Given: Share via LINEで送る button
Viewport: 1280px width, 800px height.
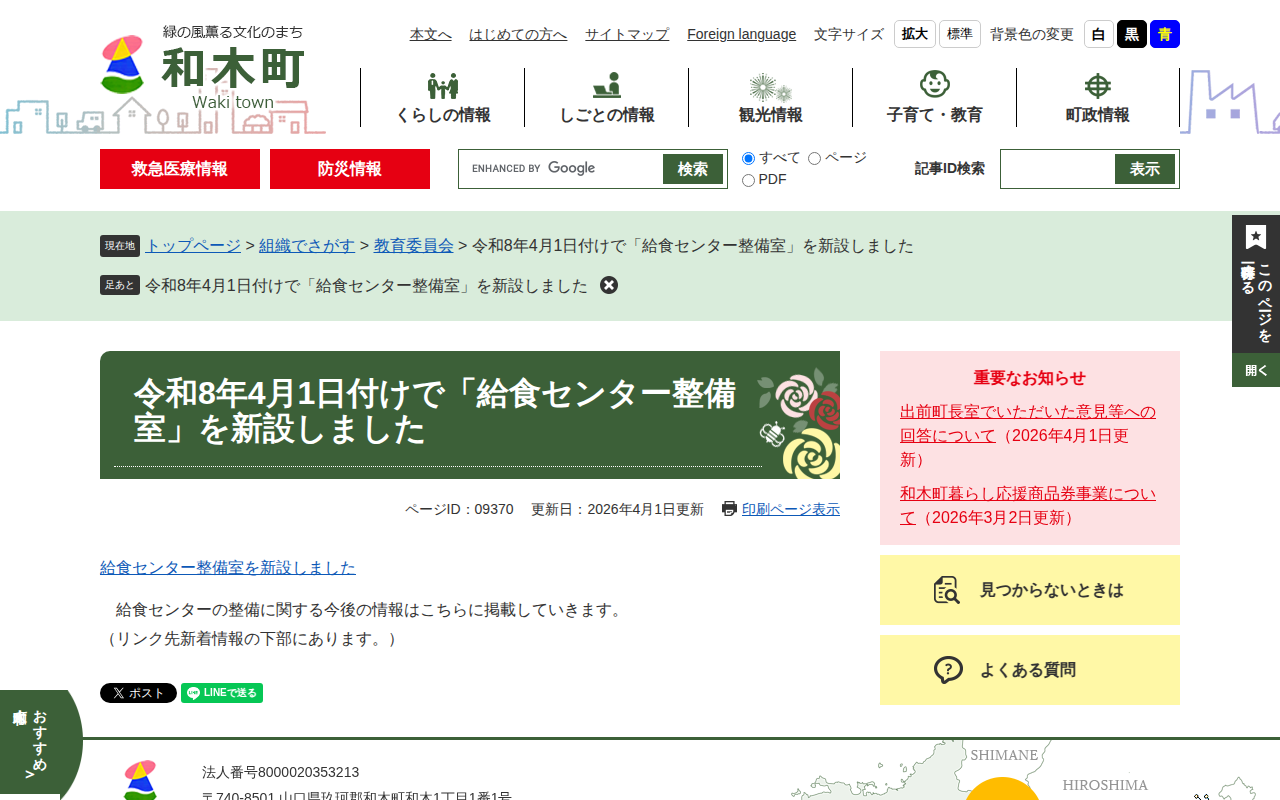Looking at the screenshot, I should (222, 693).
